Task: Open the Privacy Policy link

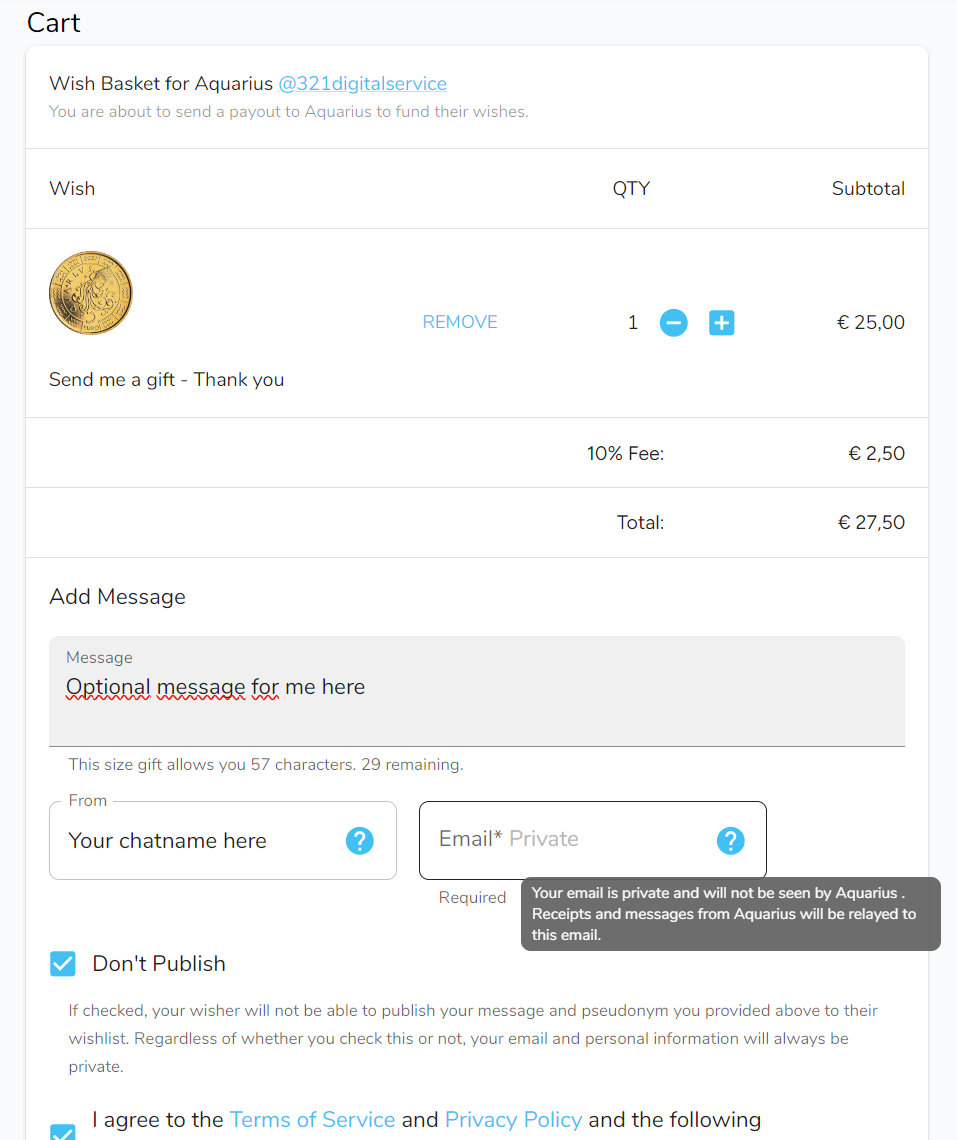Action: (x=513, y=1119)
